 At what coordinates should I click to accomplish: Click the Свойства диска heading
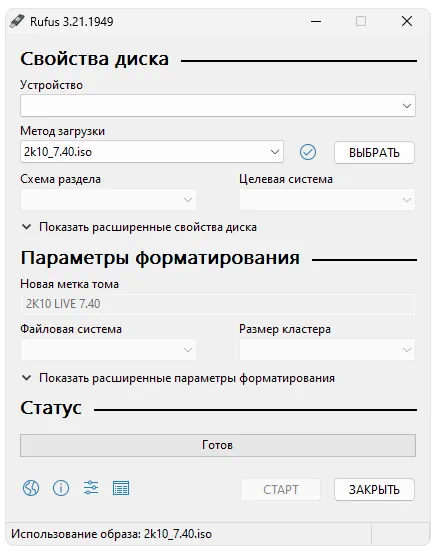click(95, 59)
